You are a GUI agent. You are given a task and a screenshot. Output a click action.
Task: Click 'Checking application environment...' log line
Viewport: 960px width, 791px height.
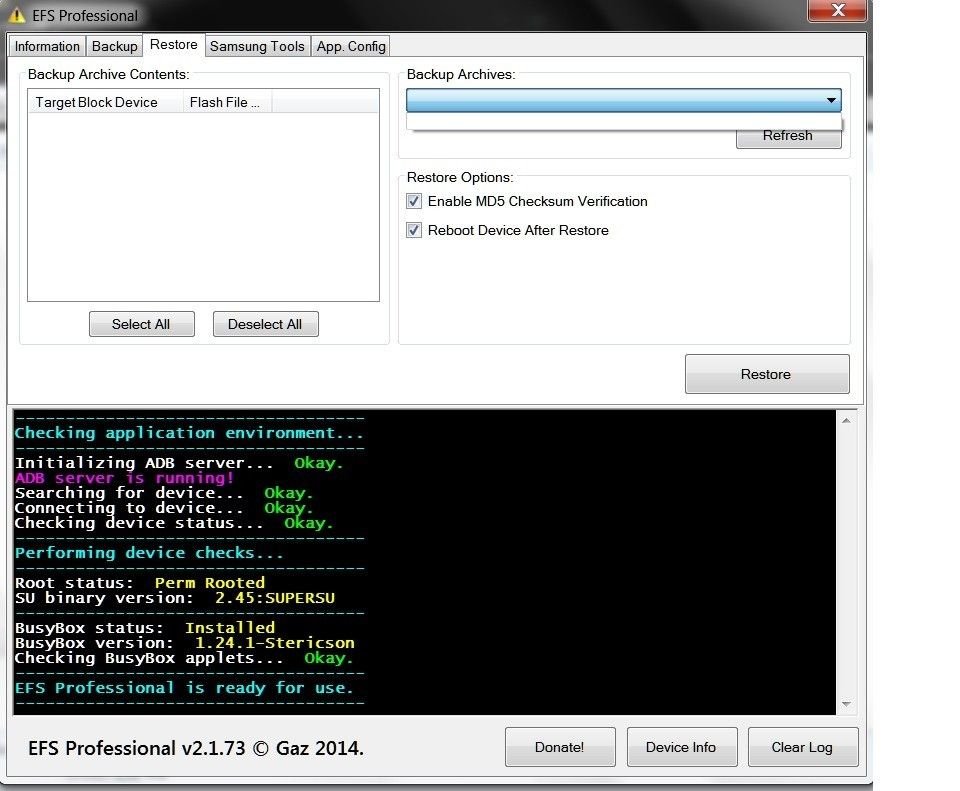(189, 433)
